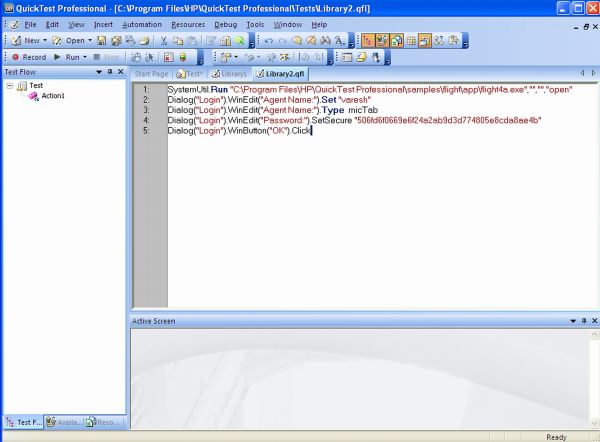Screen dimensions: 600x442
Task: Place cursor on line with SetSecure
Action: coord(354,120)
